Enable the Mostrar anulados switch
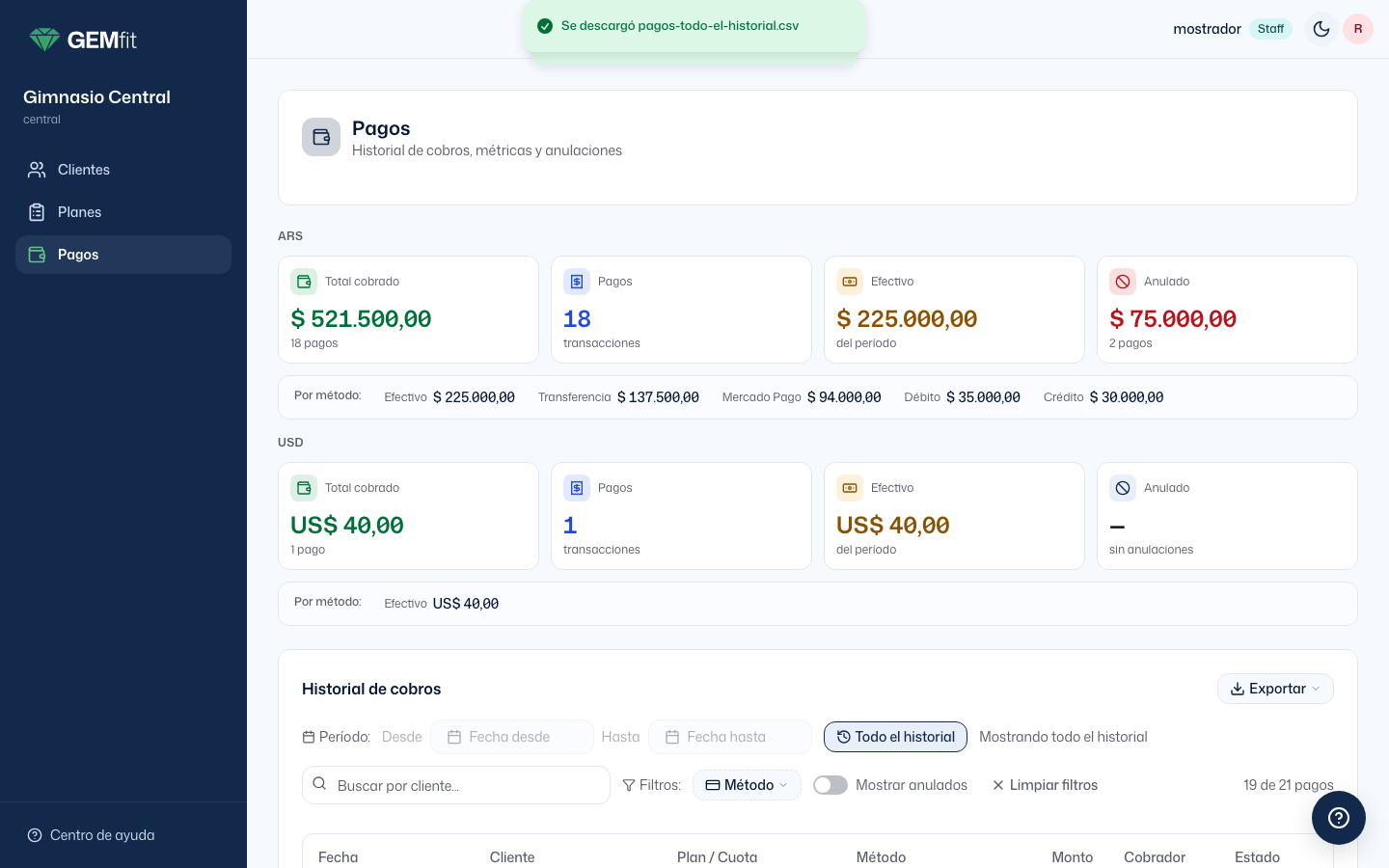Screen dimensions: 1389x868 pyautogui.click(x=831, y=785)
